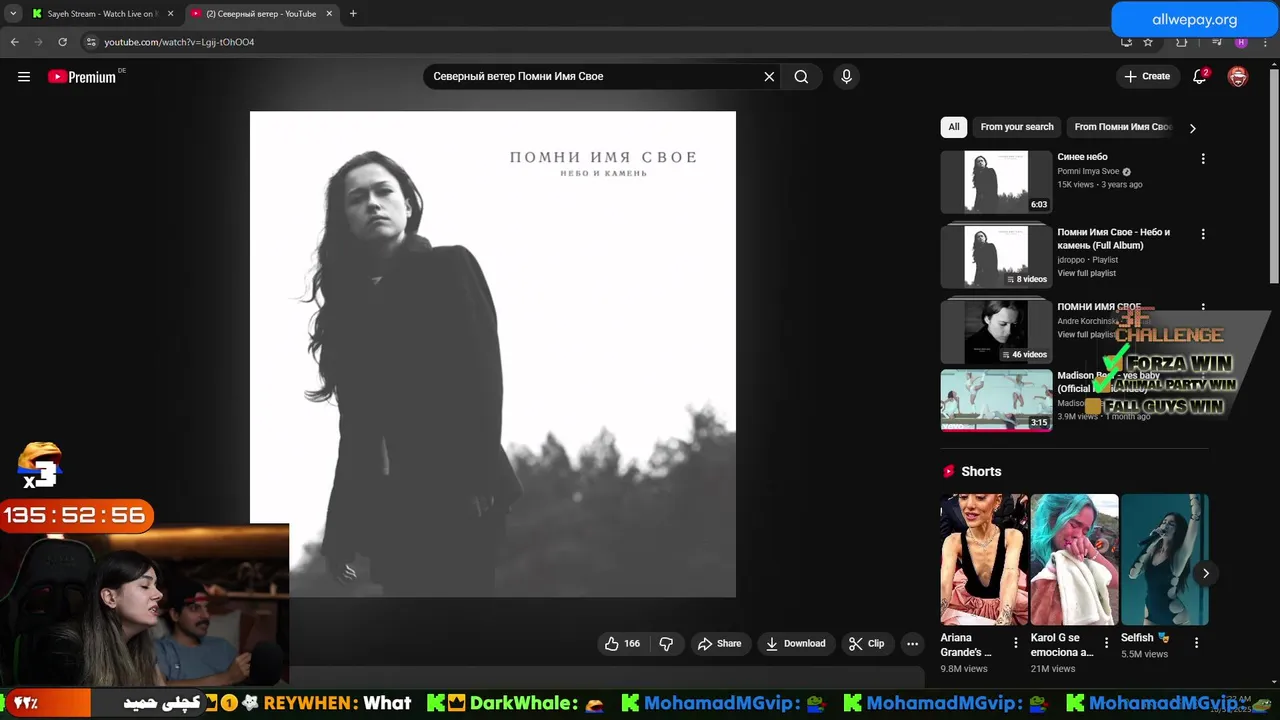Open Небо и камень Full Album title
Image resolution: width=1280 pixels, height=720 pixels.
click(1113, 239)
